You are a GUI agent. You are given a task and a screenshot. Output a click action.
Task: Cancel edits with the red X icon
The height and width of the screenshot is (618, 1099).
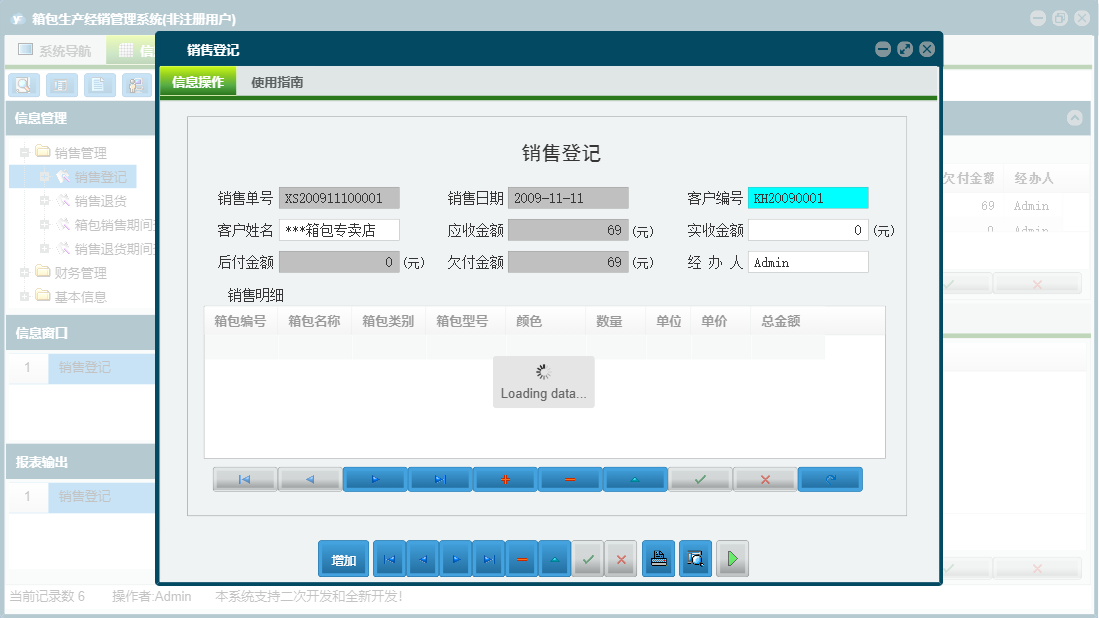click(765, 479)
